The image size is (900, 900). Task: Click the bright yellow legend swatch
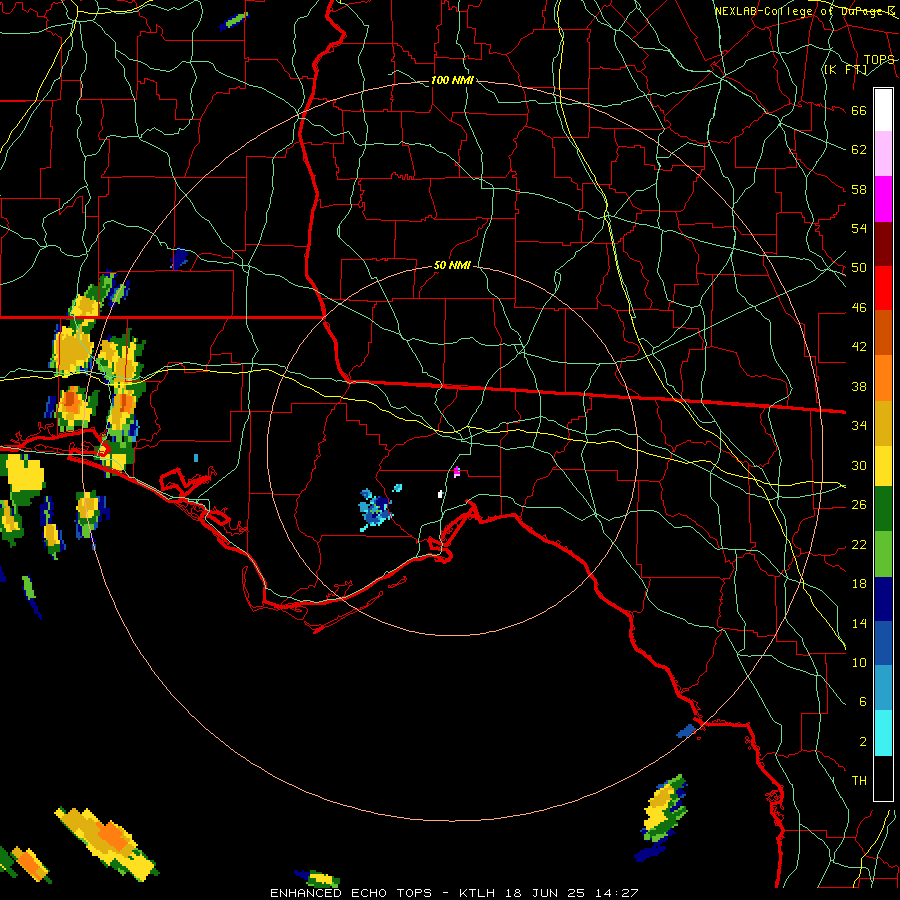(x=883, y=465)
